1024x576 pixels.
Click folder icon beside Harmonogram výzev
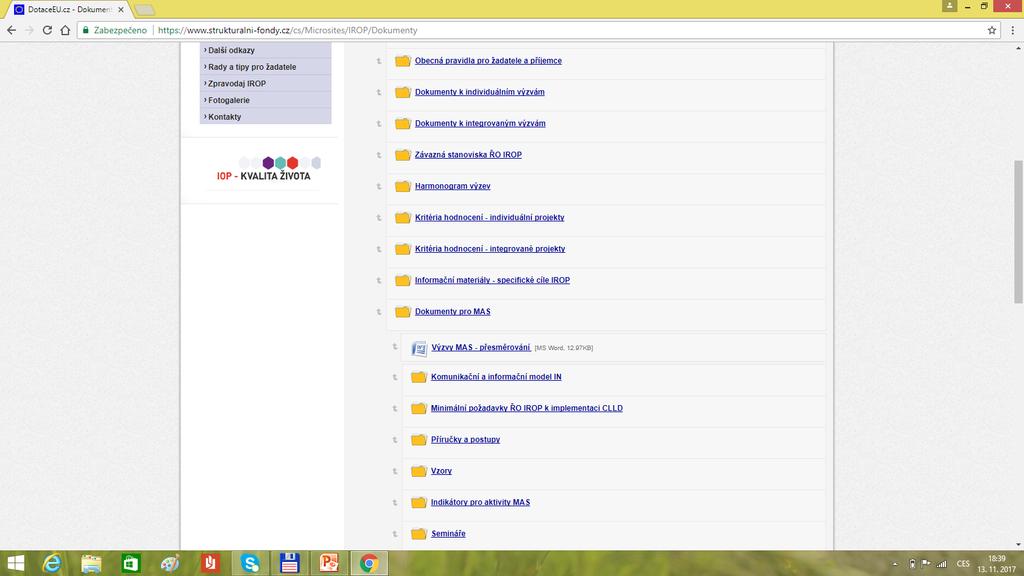pyautogui.click(x=403, y=186)
